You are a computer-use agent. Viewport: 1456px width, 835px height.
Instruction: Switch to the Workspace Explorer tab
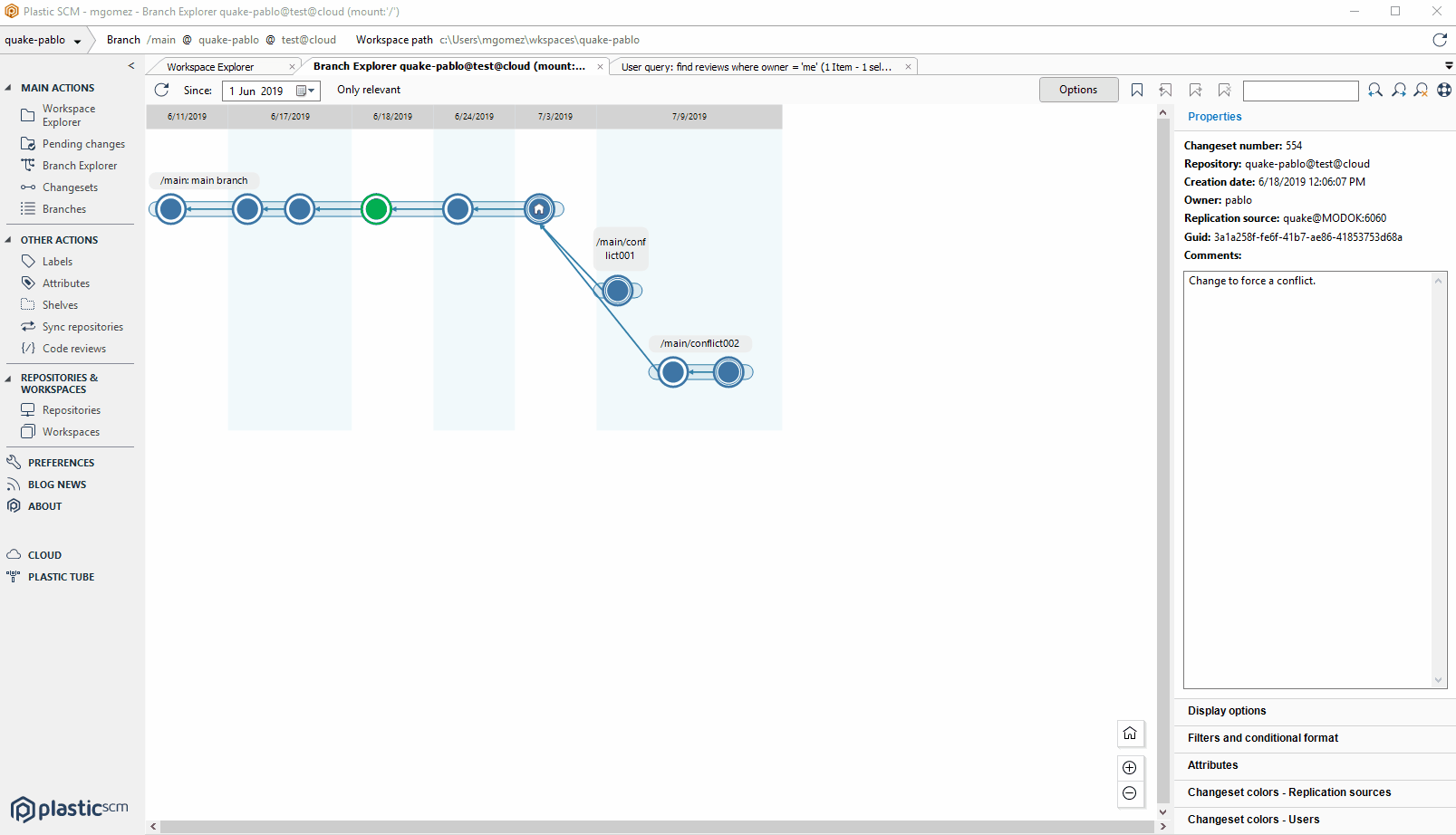[x=210, y=67]
